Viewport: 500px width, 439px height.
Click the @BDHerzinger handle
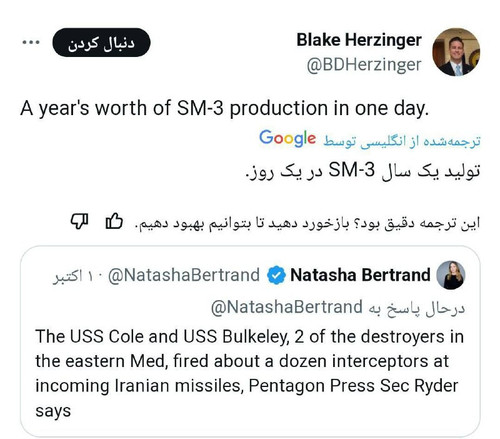pyautogui.click(x=364, y=65)
